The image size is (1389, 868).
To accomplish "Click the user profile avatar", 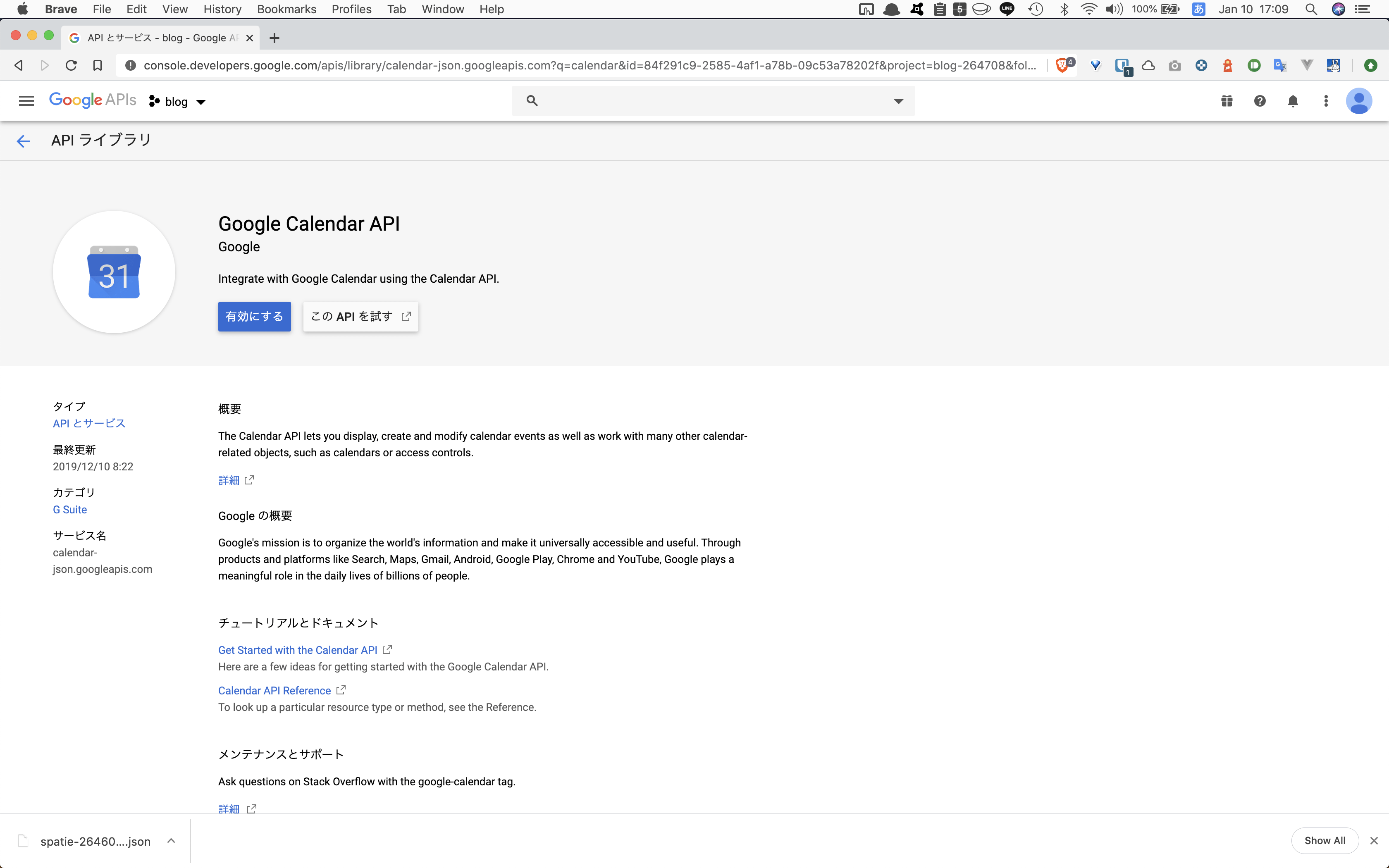I will coord(1359,101).
